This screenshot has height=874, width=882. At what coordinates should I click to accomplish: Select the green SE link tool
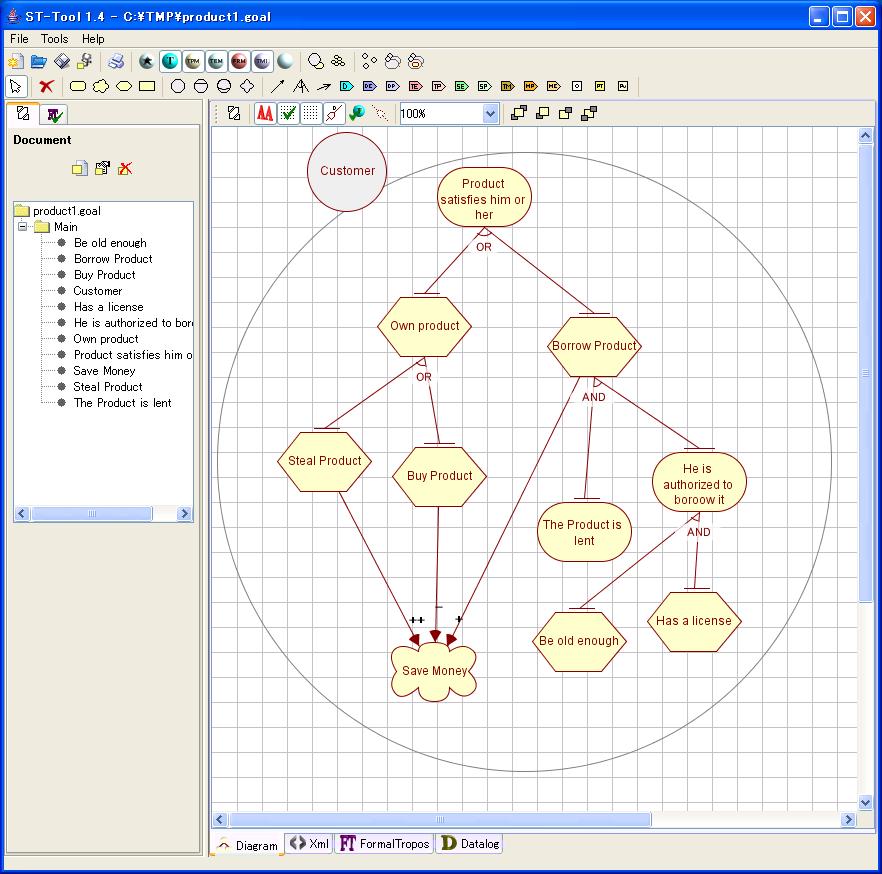tap(462, 86)
